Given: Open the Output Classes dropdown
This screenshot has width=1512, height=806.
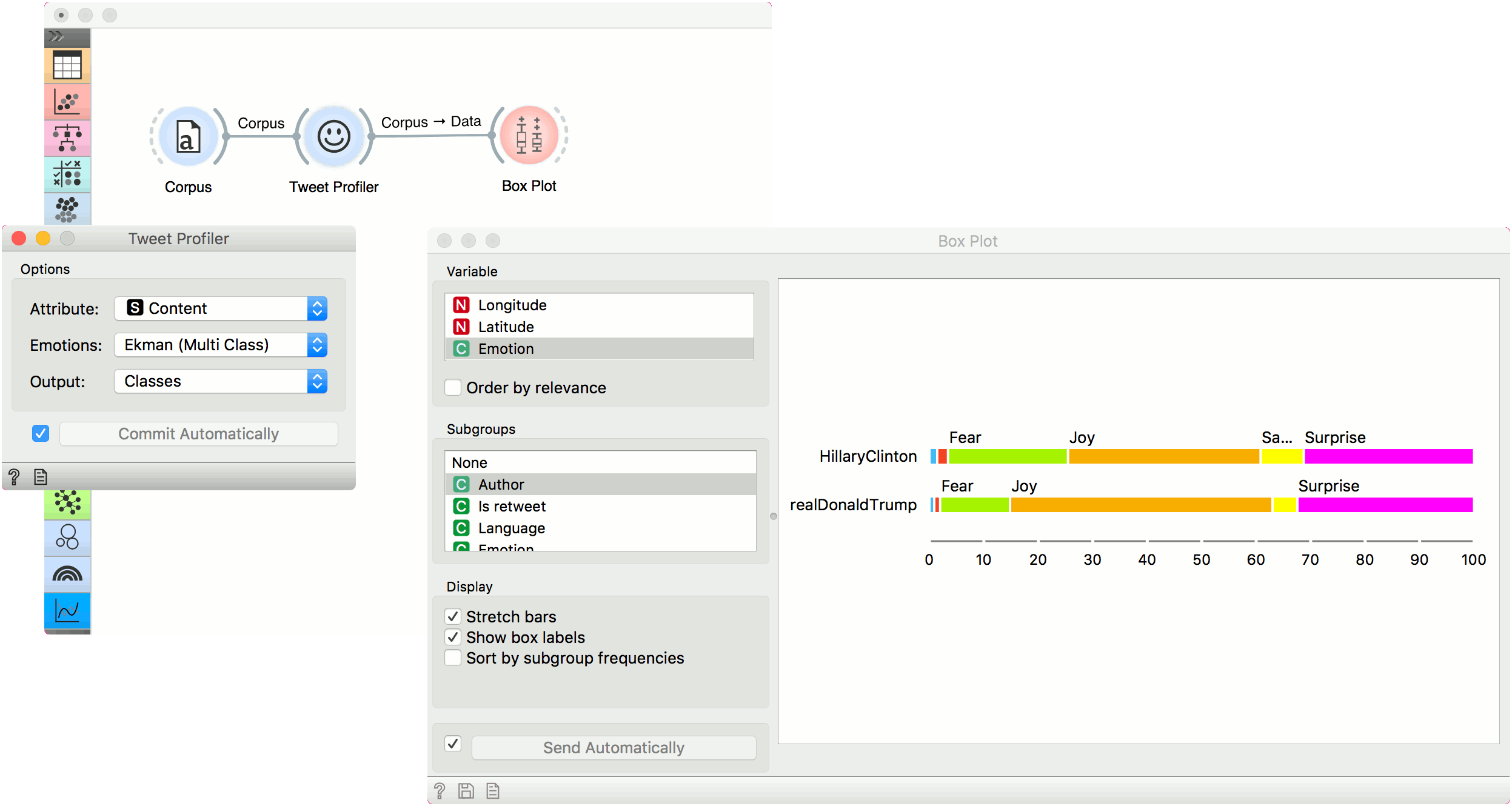Looking at the screenshot, I should click(221, 381).
